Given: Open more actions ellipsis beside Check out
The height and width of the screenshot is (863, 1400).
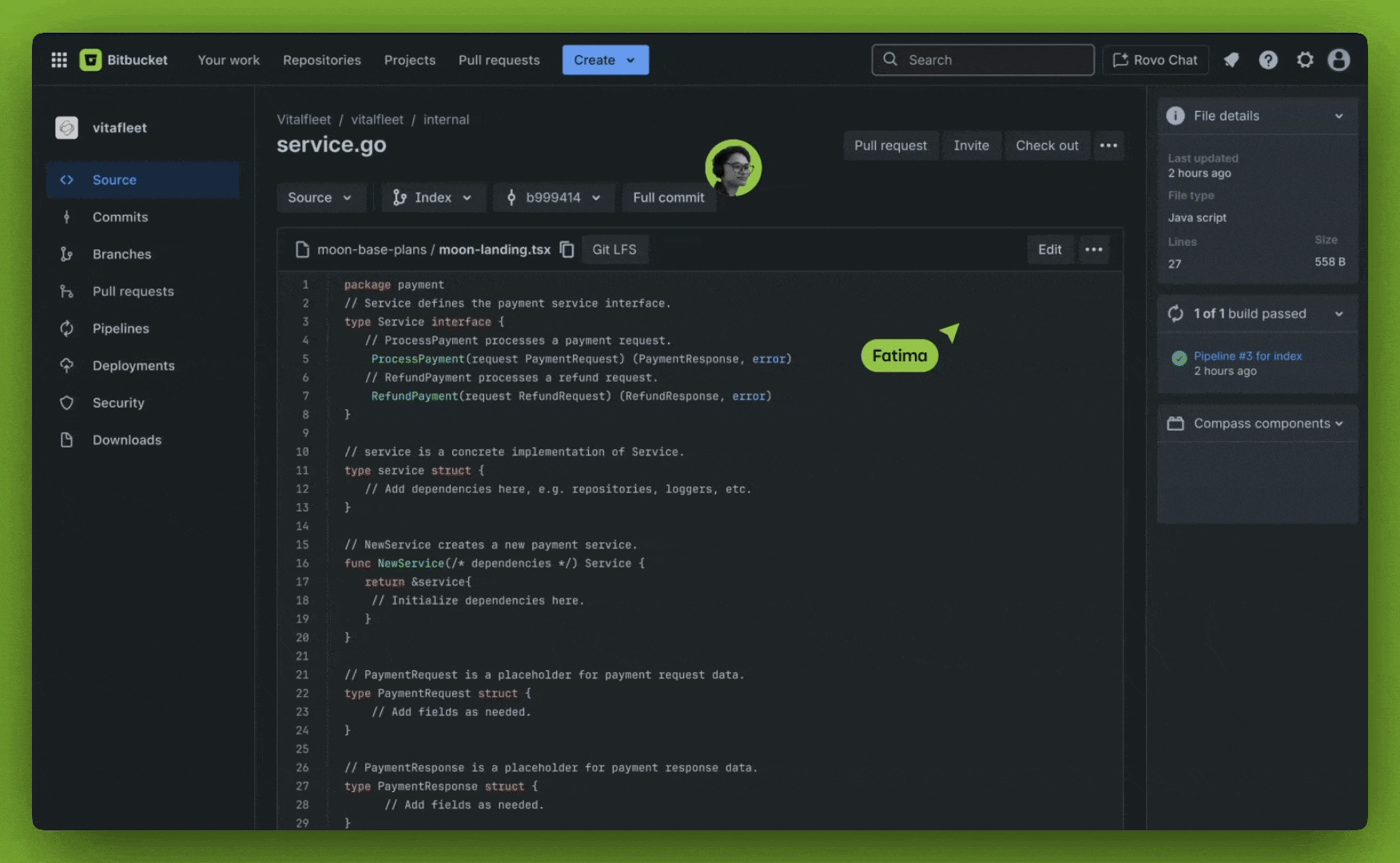Looking at the screenshot, I should pos(1108,145).
